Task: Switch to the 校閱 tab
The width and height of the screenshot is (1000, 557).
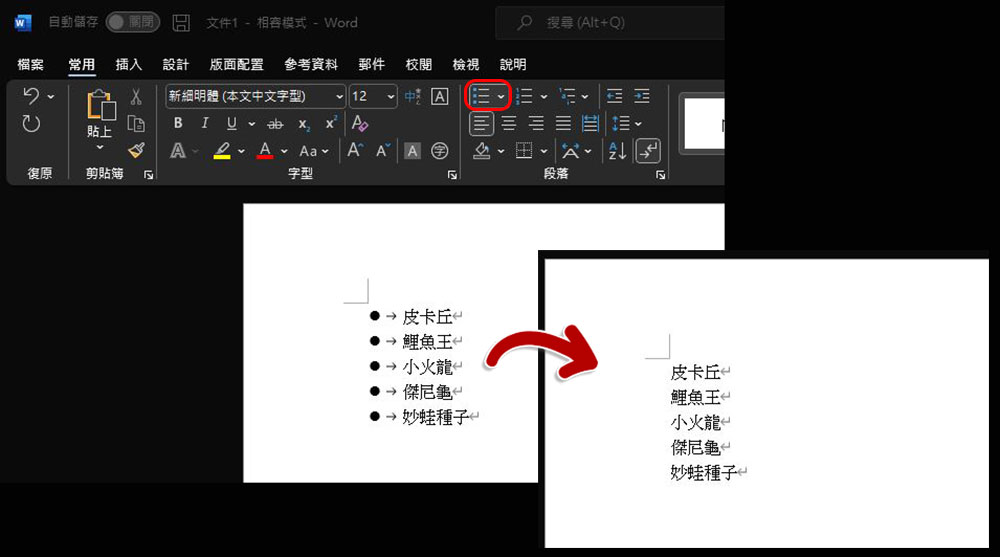Action: pyautogui.click(x=418, y=64)
